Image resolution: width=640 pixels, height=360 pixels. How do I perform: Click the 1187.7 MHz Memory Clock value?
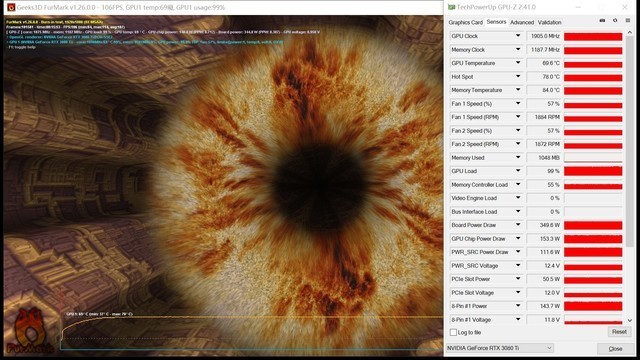[x=544, y=50]
